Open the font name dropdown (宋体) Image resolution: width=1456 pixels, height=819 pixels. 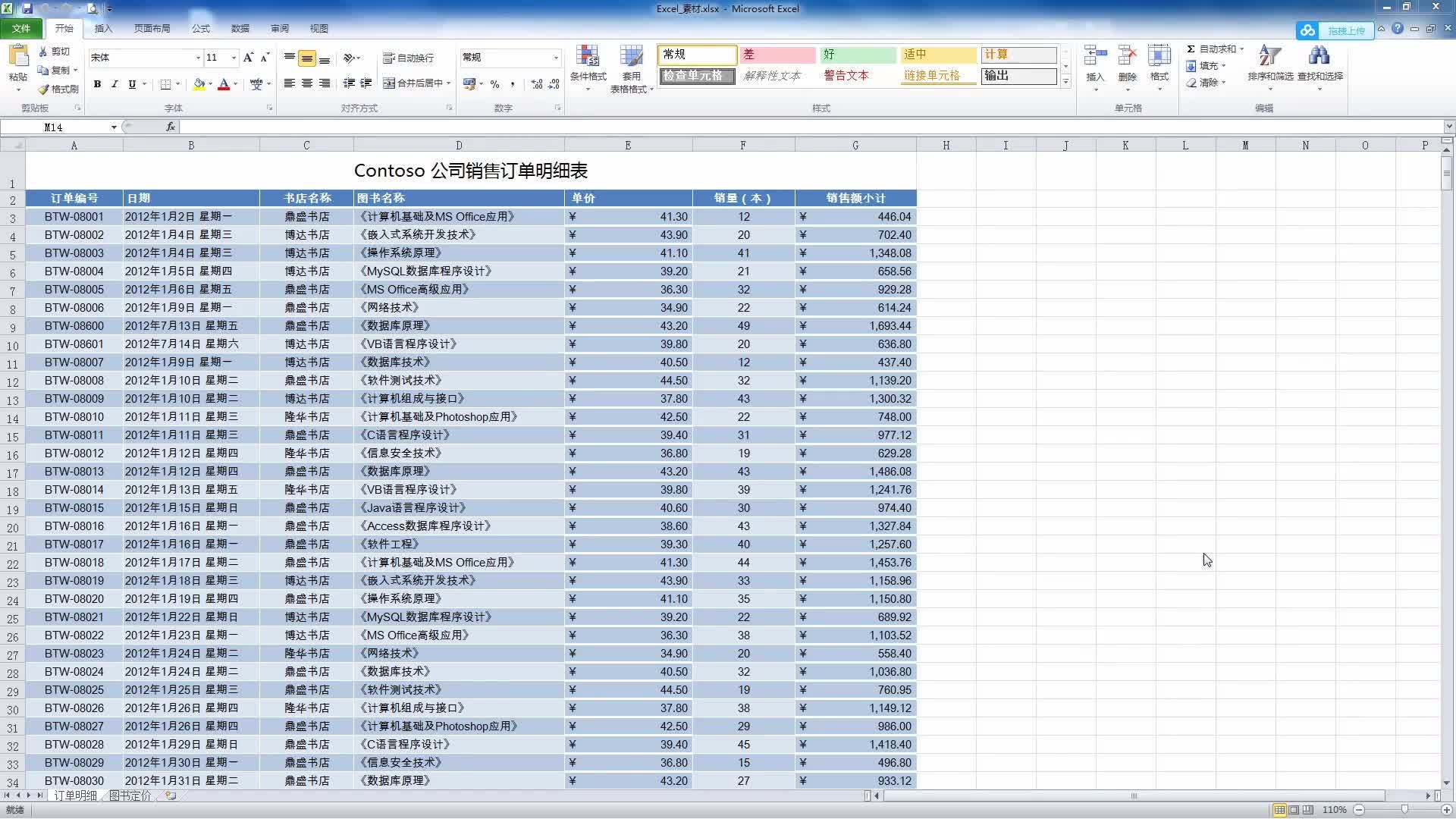pyautogui.click(x=198, y=58)
